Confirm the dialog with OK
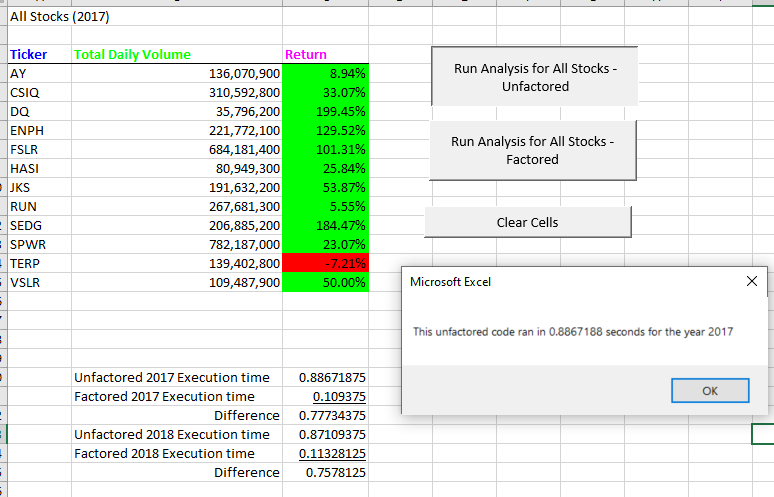 pyautogui.click(x=710, y=391)
